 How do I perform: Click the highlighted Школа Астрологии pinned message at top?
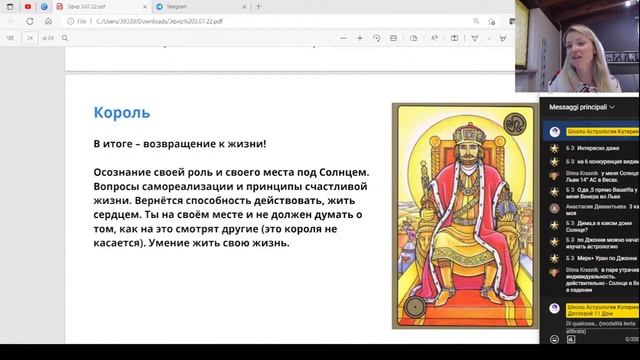(602, 131)
